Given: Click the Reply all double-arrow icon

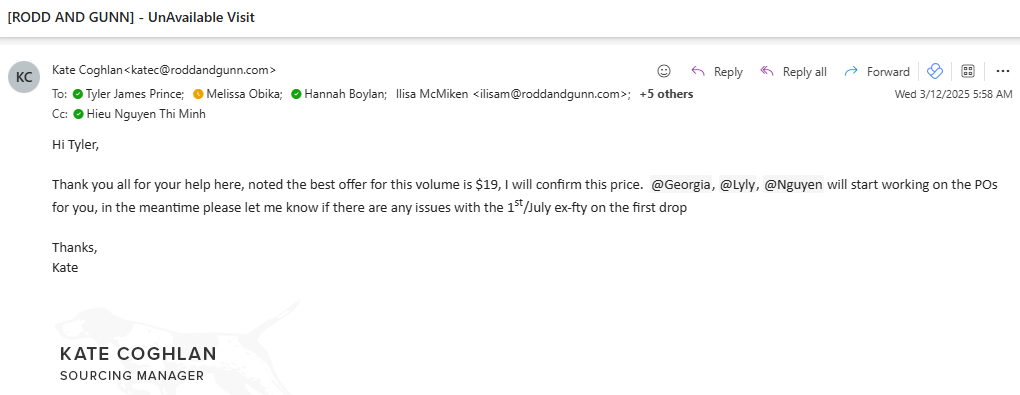Looking at the screenshot, I should tap(767, 71).
